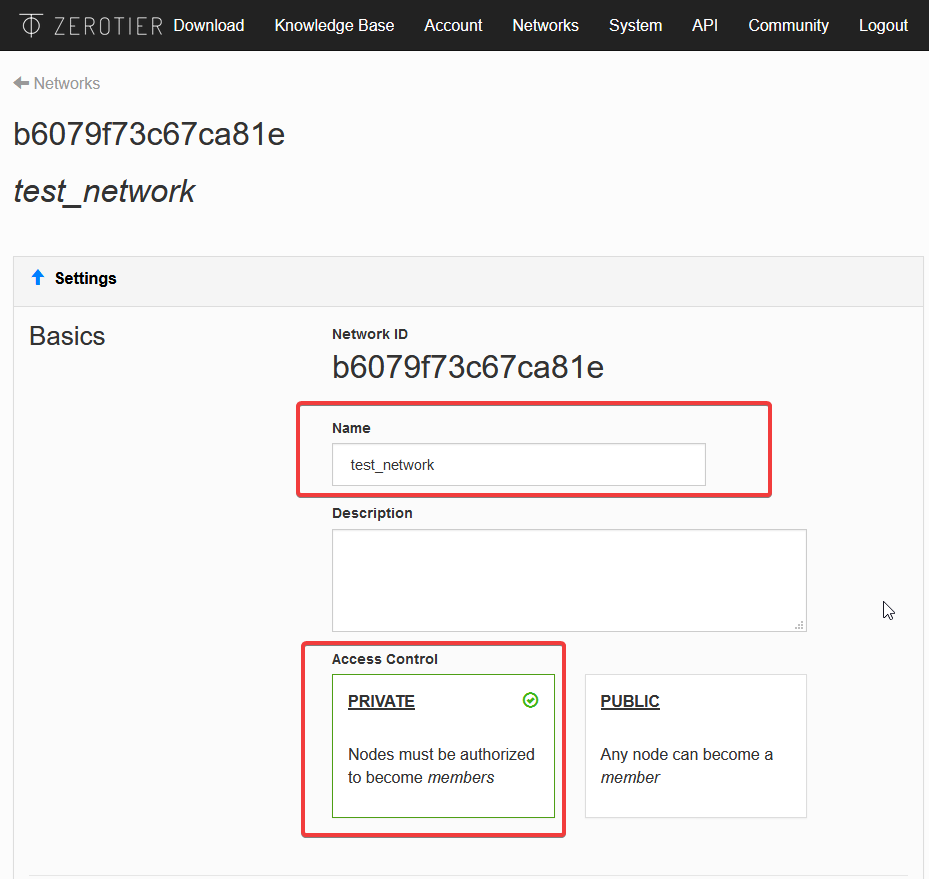Screen dimensions: 929x879
Task: Select PRIVATE access control option
Action: tap(443, 746)
